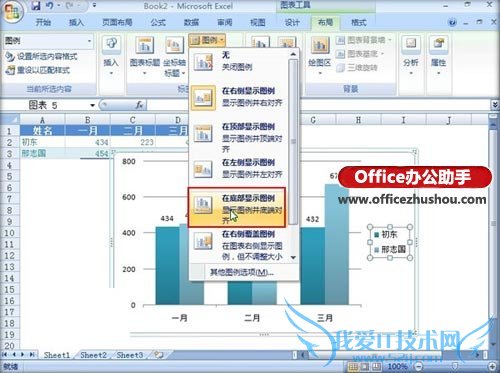Expand the 绘图区 dropdown arrow
Image resolution: width=500 pixels, height=373 pixels.
(x=320, y=73)
